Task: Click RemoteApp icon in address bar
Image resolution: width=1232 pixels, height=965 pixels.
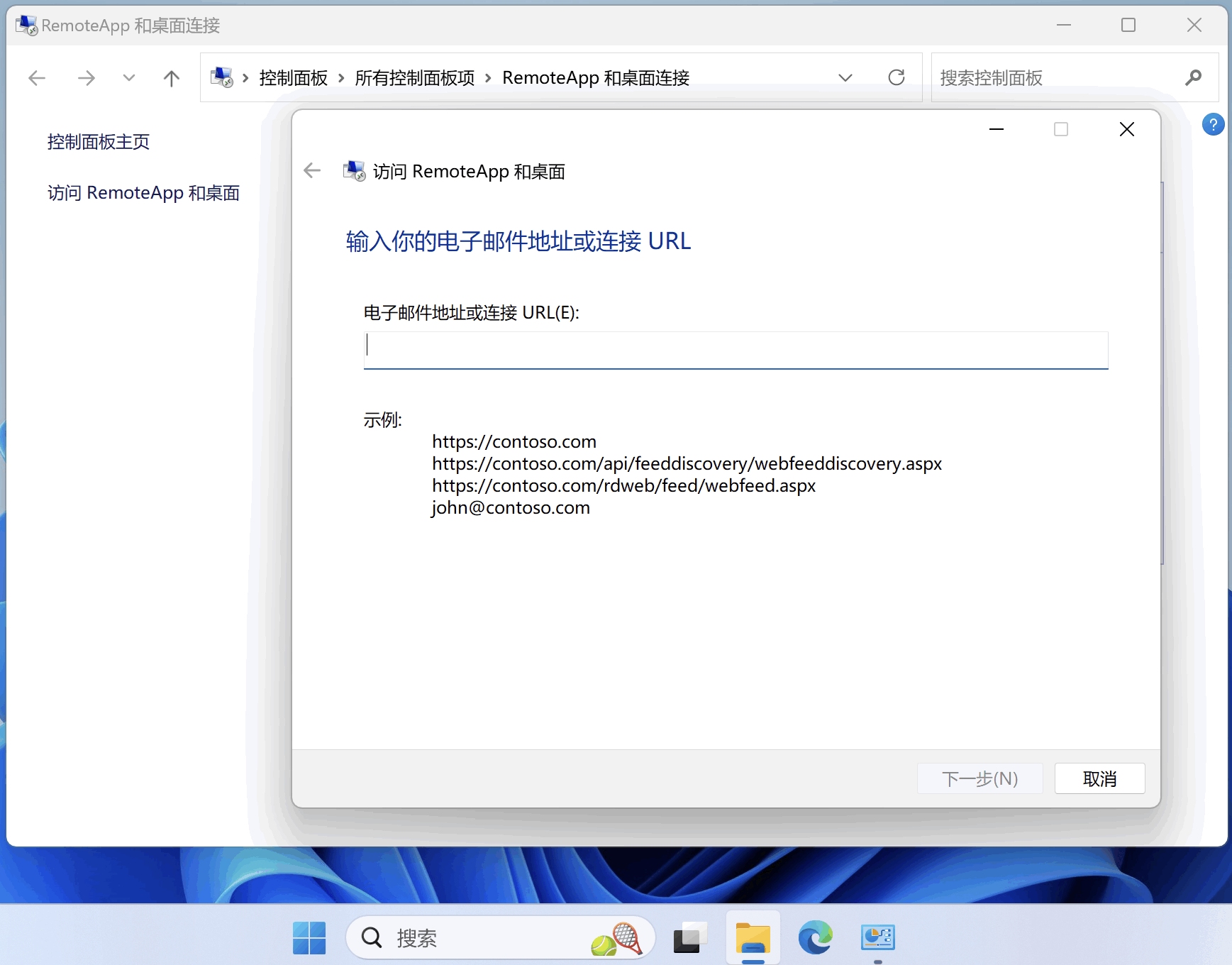Action: 222,77
